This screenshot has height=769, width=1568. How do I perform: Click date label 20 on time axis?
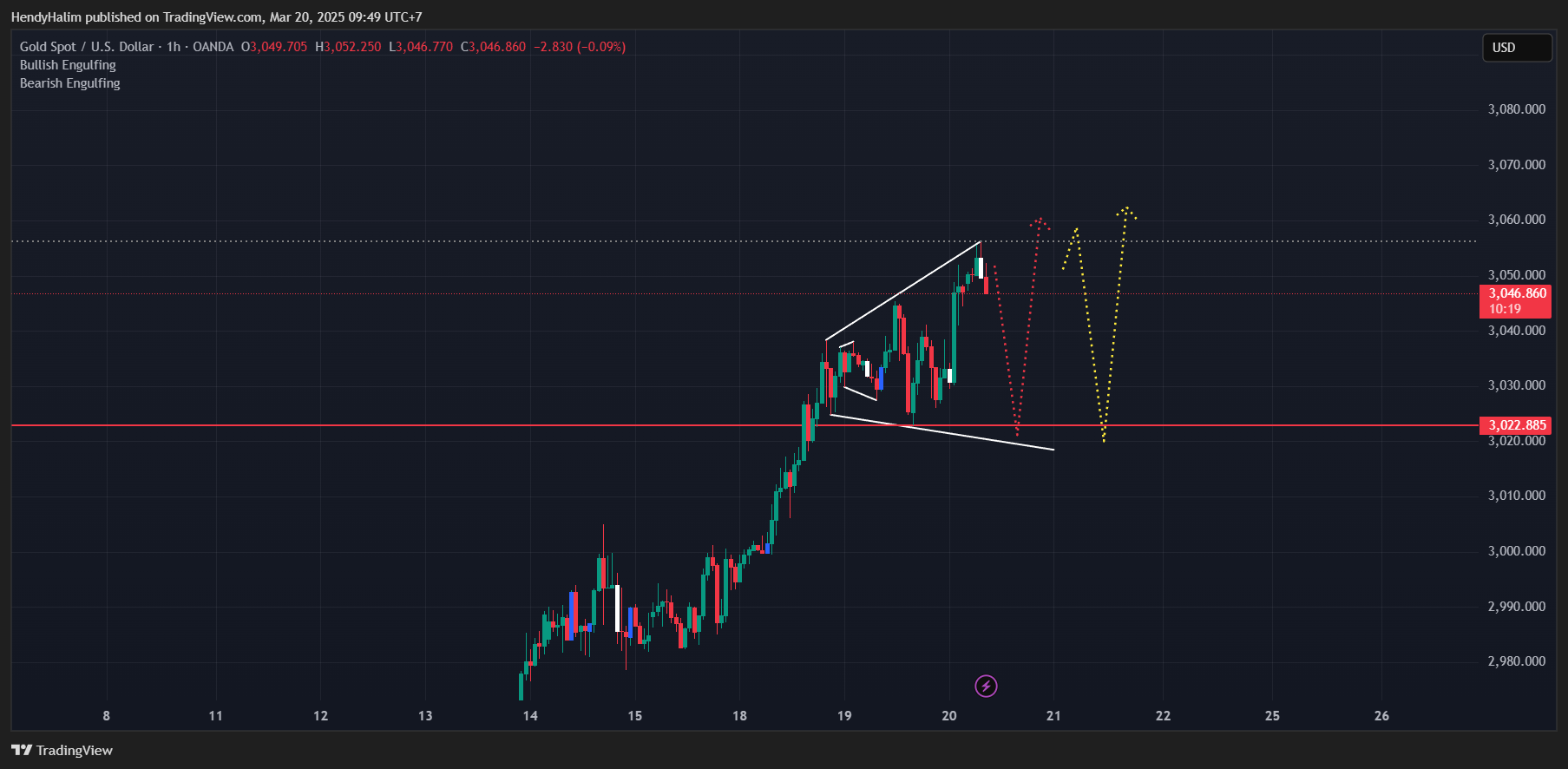pyautogui.click(x=949, y=716)
